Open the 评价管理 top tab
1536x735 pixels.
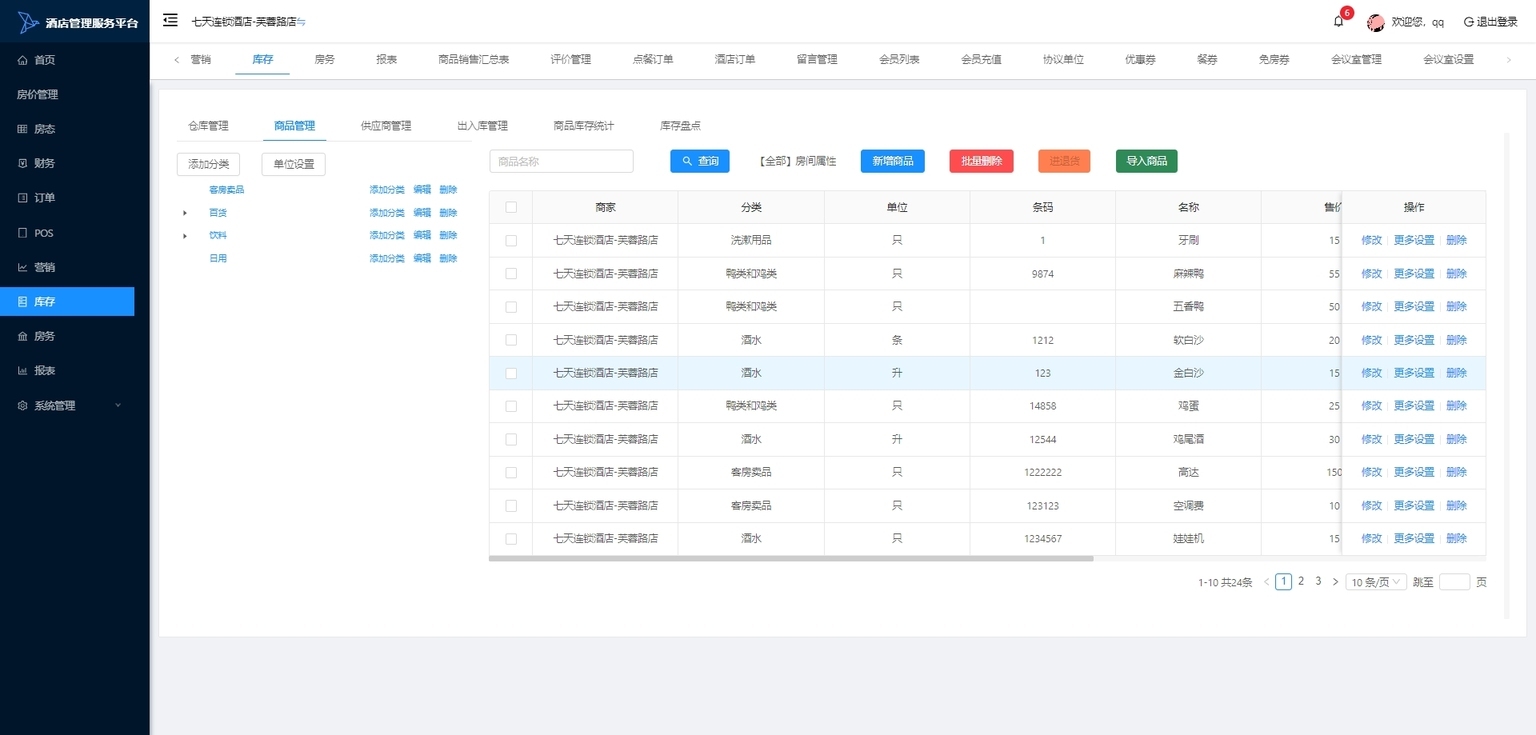coord(571,60)
